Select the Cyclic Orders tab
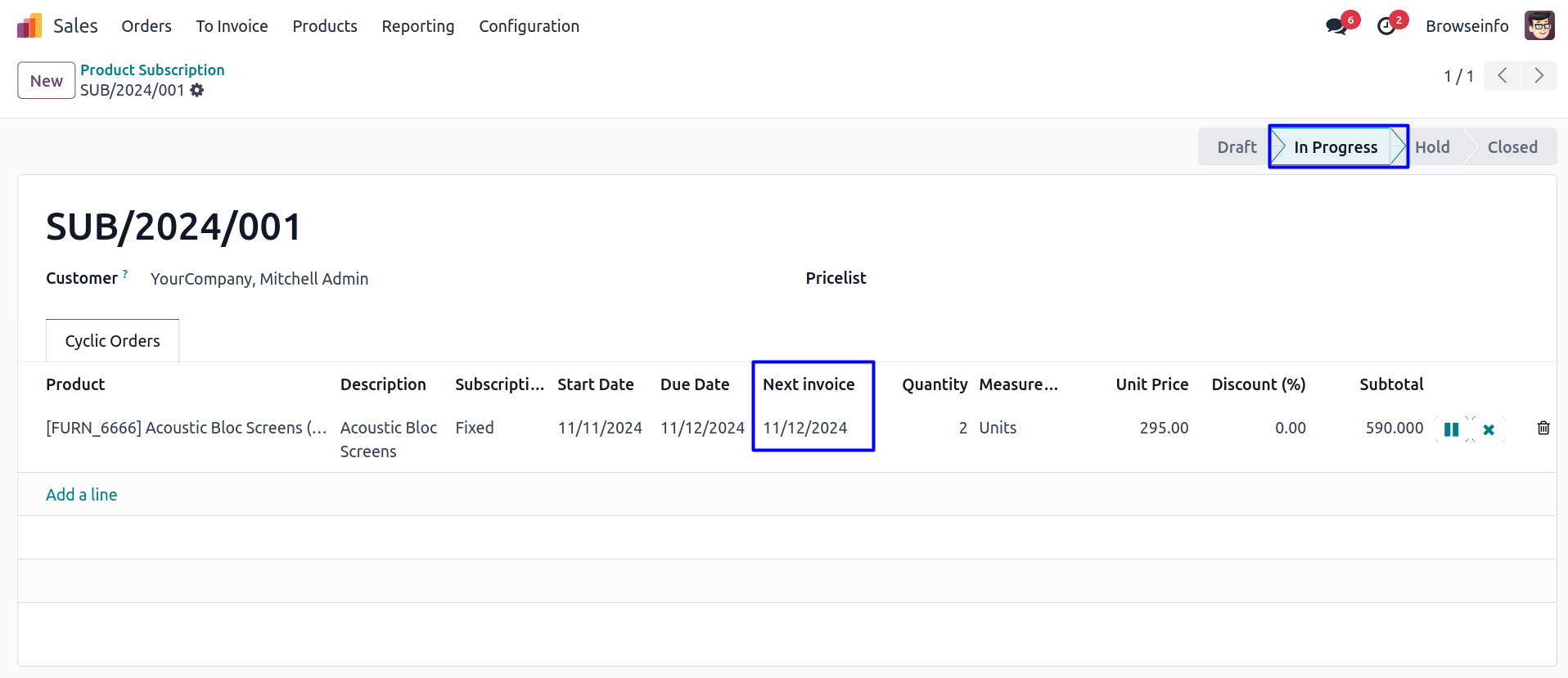This screenshot has height=678, width=1568. coord(113,341)
